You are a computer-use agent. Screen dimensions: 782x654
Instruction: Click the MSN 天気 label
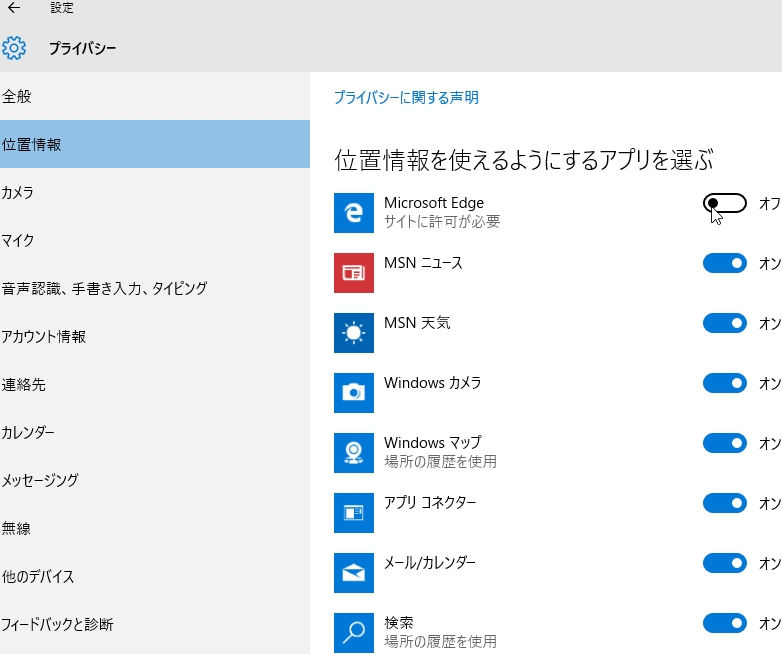click(417, 323)
